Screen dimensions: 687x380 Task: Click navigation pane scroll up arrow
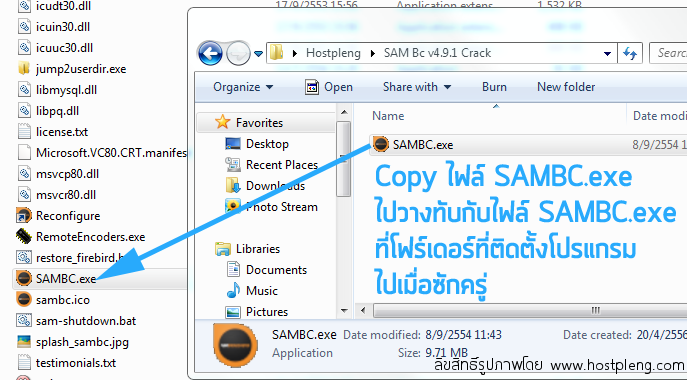[x=344, y=113]
